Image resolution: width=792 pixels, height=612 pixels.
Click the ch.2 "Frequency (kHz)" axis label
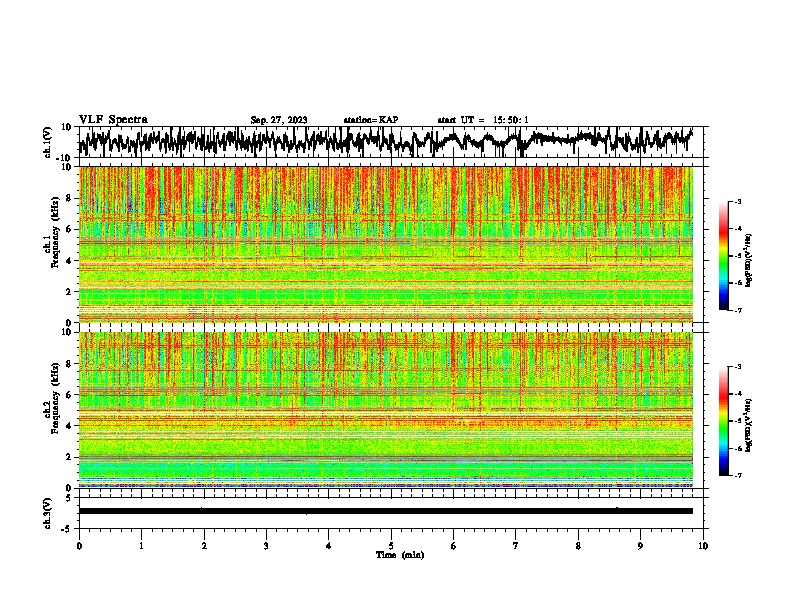pos(55,398)
